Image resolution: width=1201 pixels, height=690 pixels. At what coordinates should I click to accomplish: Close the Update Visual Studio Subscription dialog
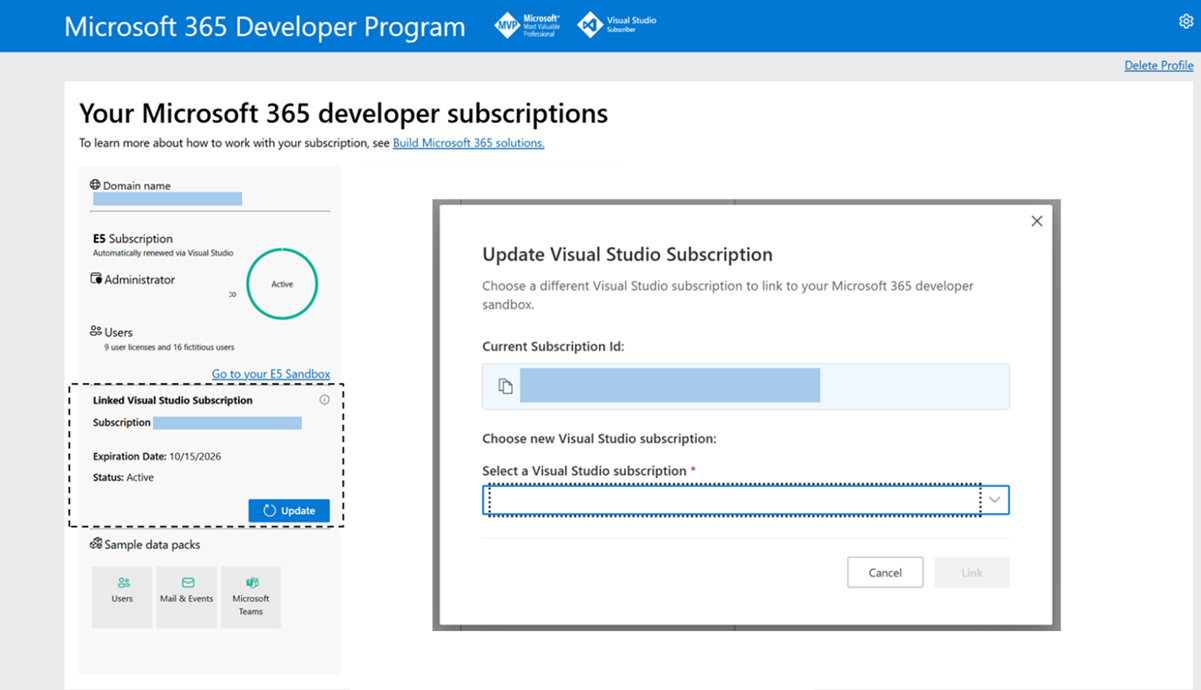[1036, 221]
